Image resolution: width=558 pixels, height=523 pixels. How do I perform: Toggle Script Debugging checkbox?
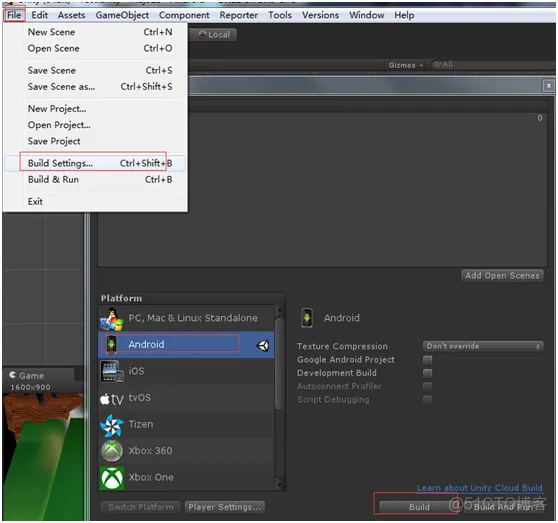427,400
